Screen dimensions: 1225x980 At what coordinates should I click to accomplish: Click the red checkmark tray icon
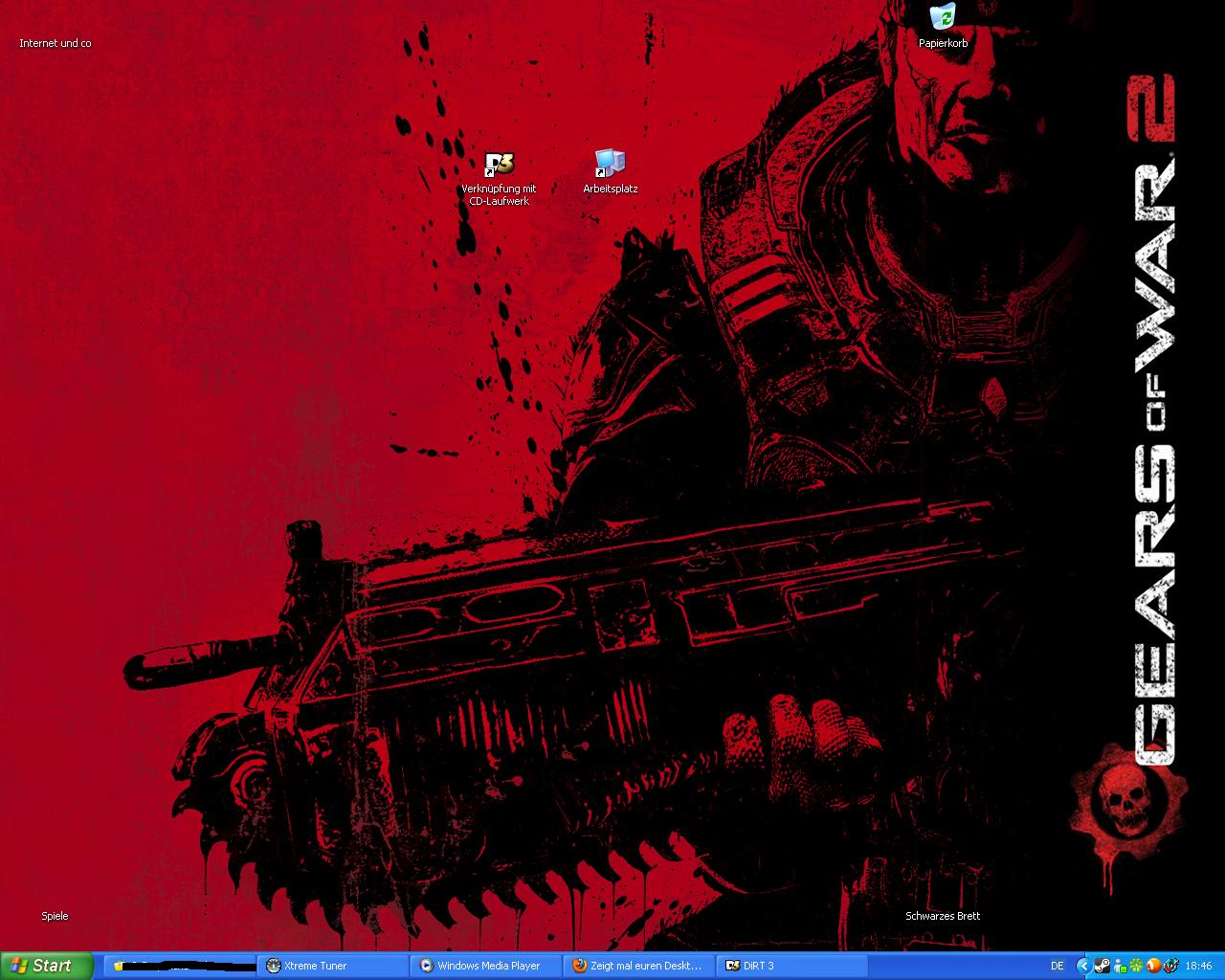(1169, 966)
